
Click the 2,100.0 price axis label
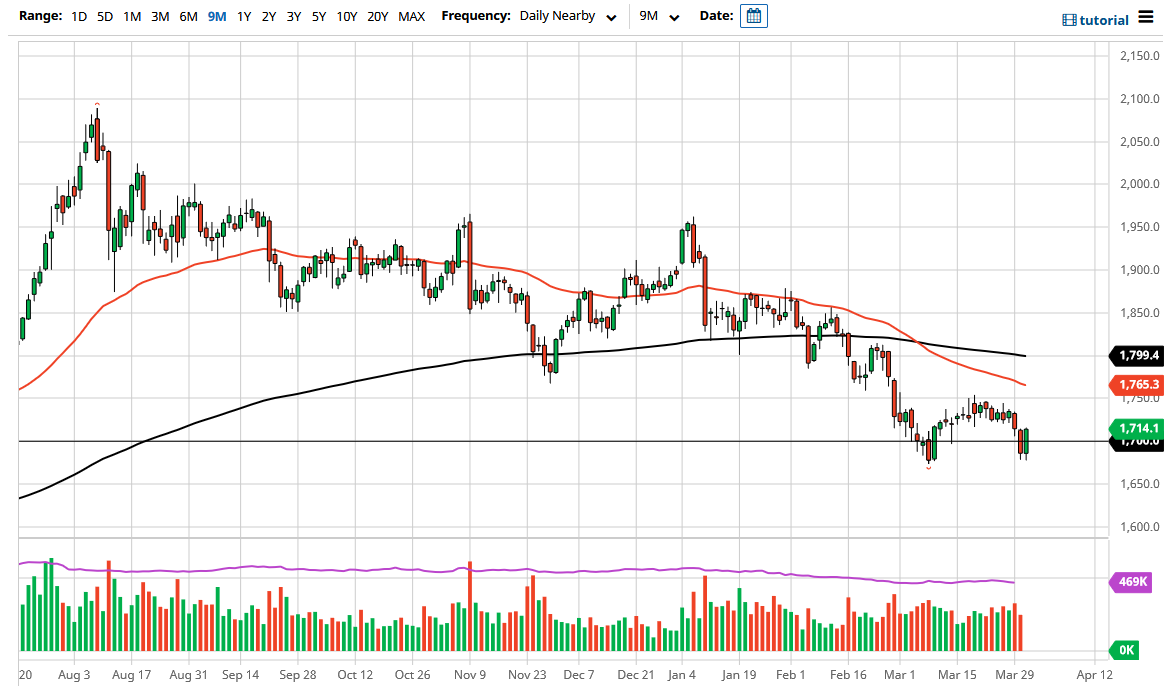coord(1139,99)
